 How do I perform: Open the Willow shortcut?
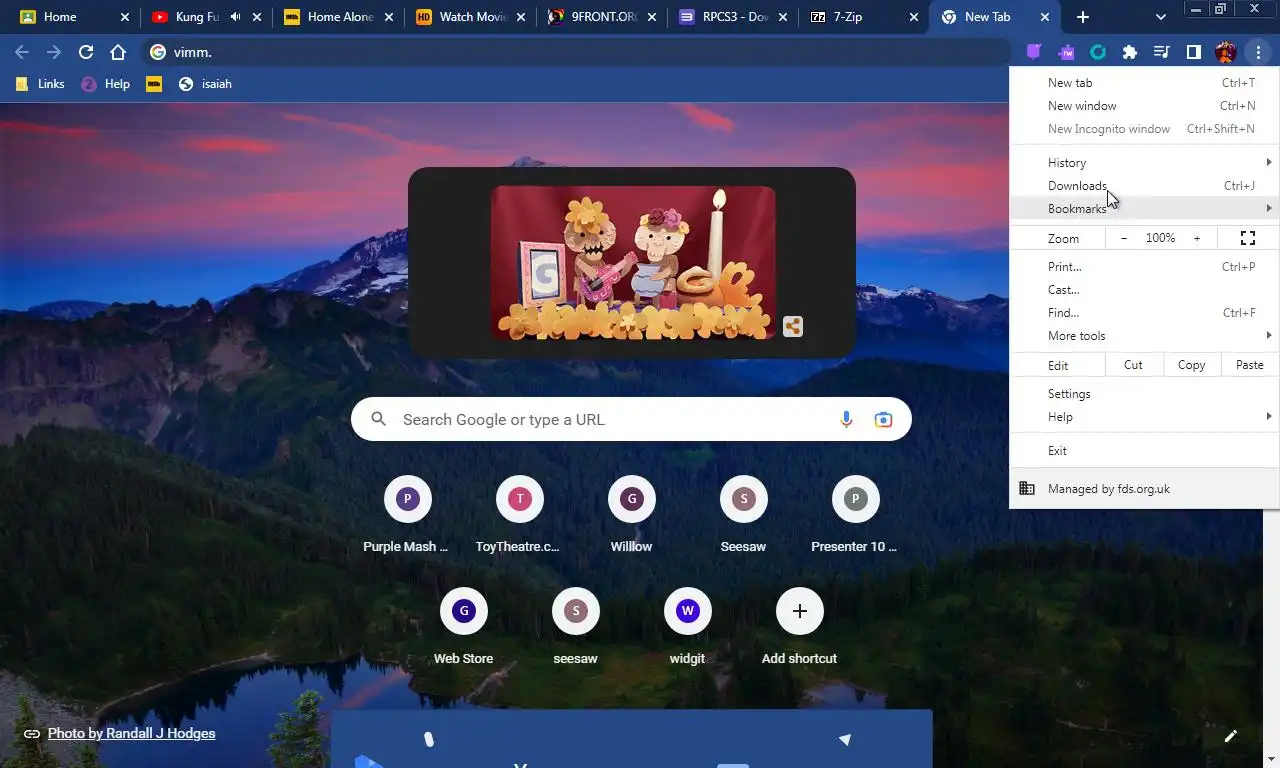631,516
